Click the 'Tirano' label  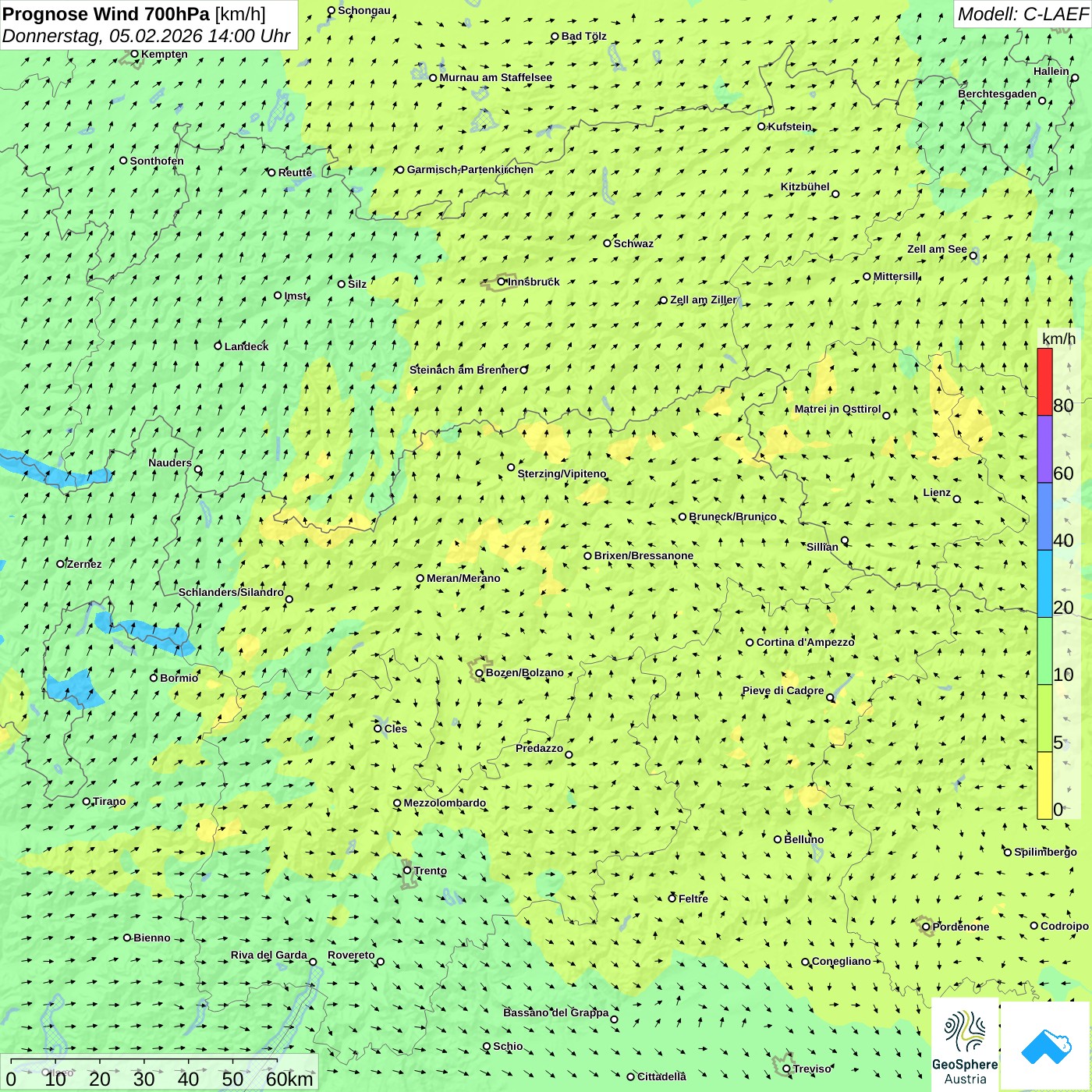tap(109, 801)
